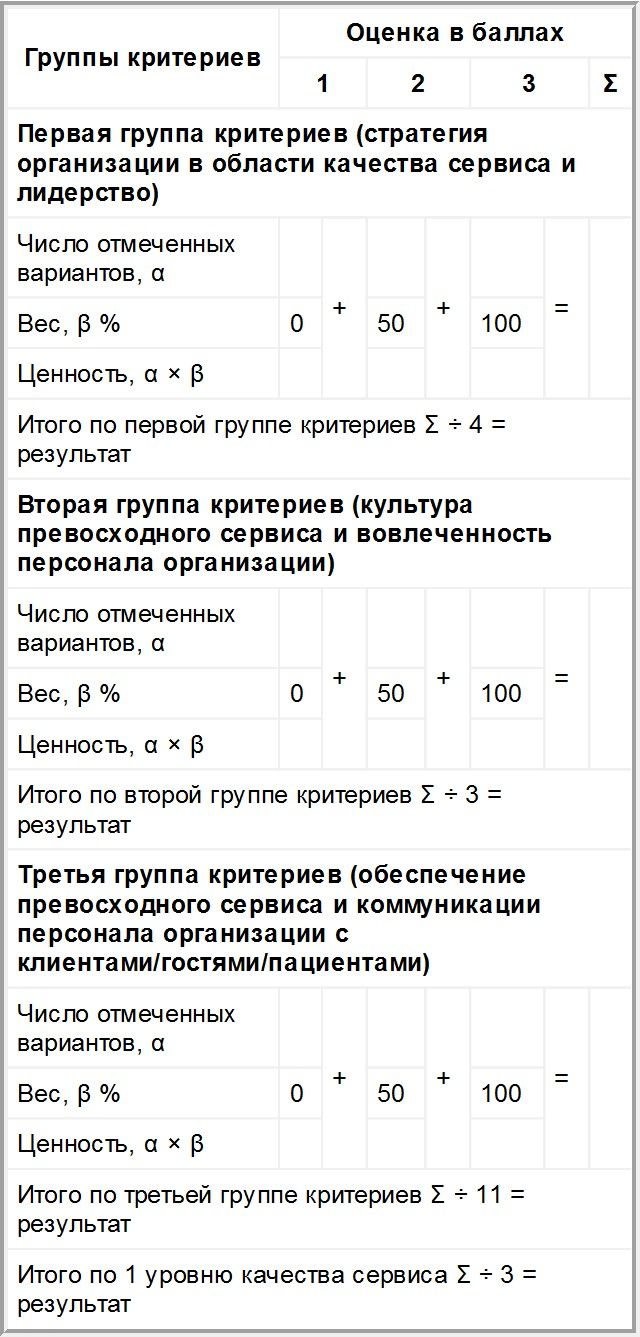
Task: Click the "Первая группа критериев" section heading
Action: 297,163
